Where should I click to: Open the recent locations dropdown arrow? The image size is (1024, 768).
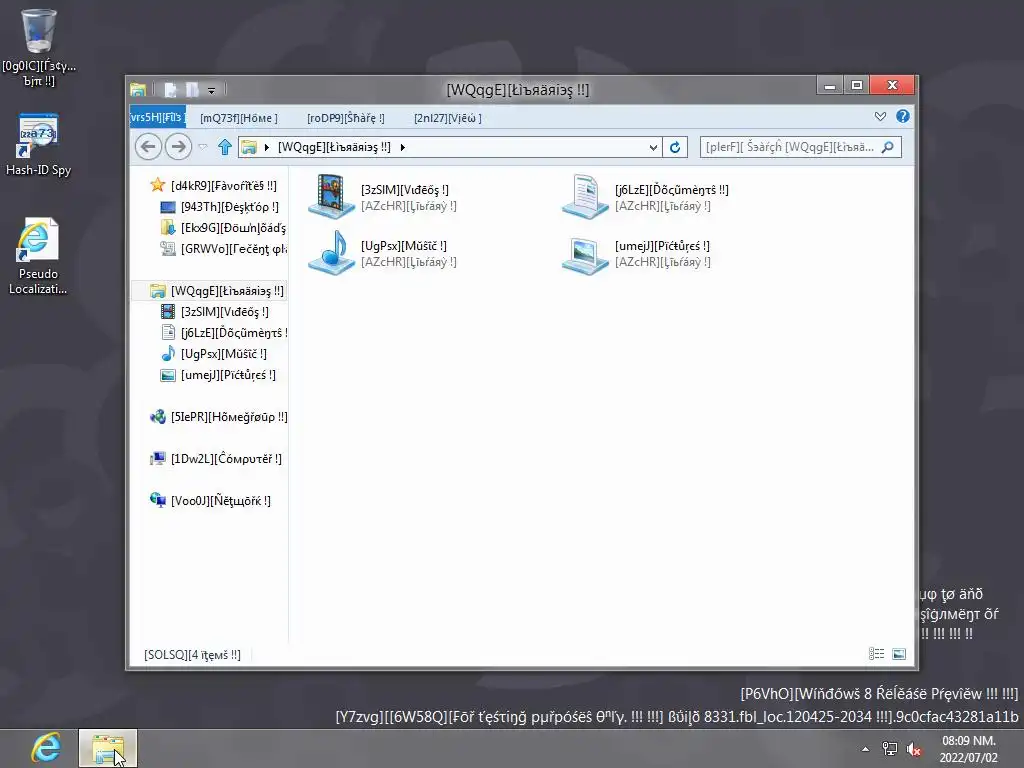click(202, 147)
